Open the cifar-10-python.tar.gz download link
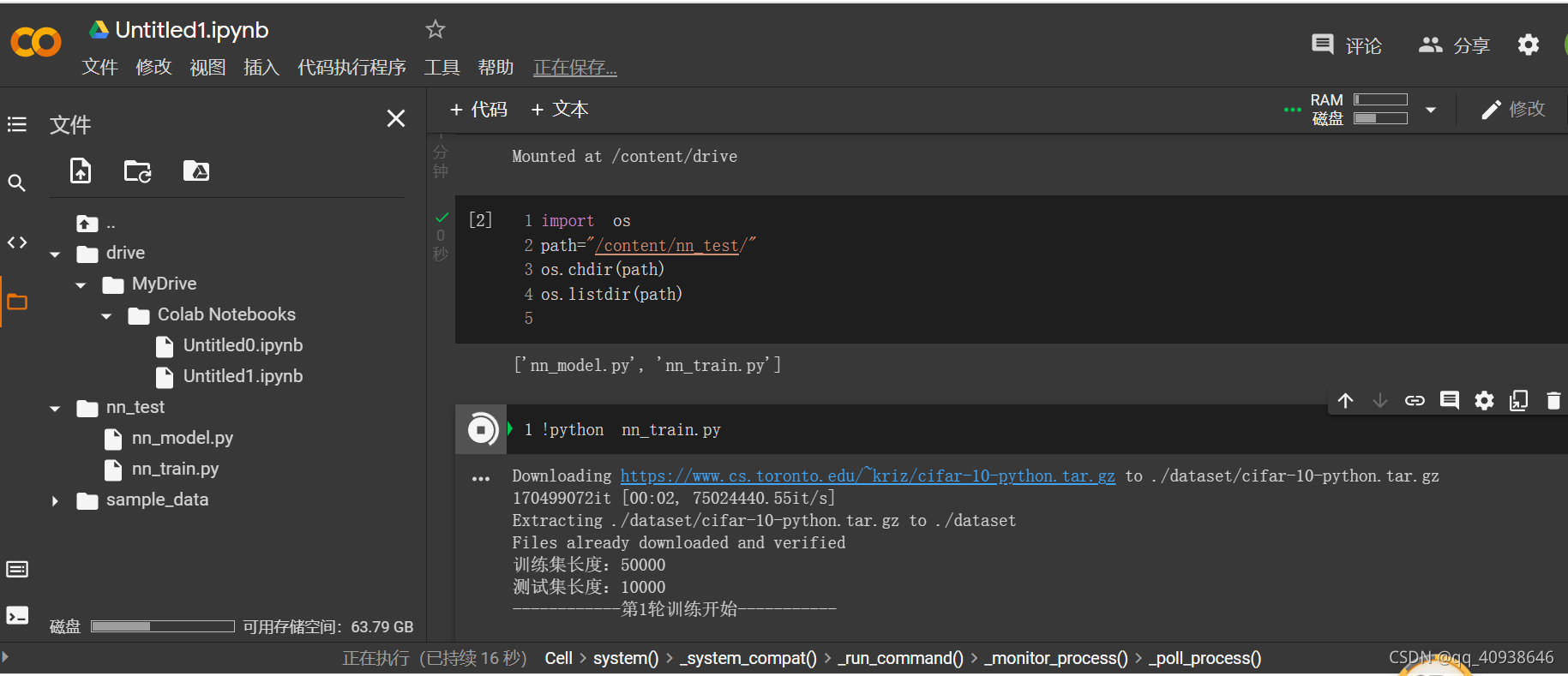The width and height of the screenshot is (1568, 676). tap(868, 476)
